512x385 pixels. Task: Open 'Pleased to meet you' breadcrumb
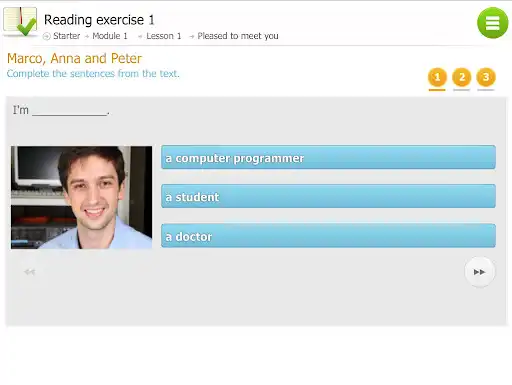(238, 36)
